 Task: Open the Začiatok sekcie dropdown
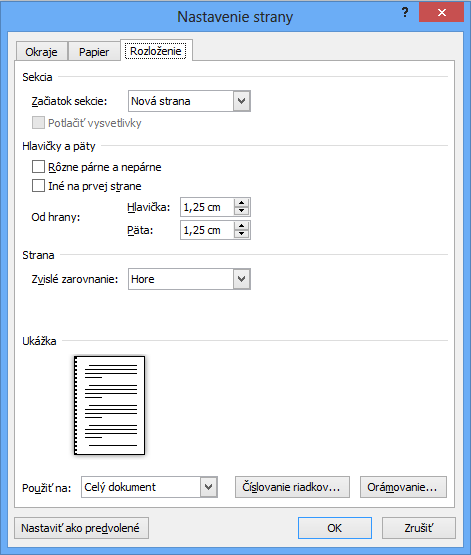click(189, 101)
